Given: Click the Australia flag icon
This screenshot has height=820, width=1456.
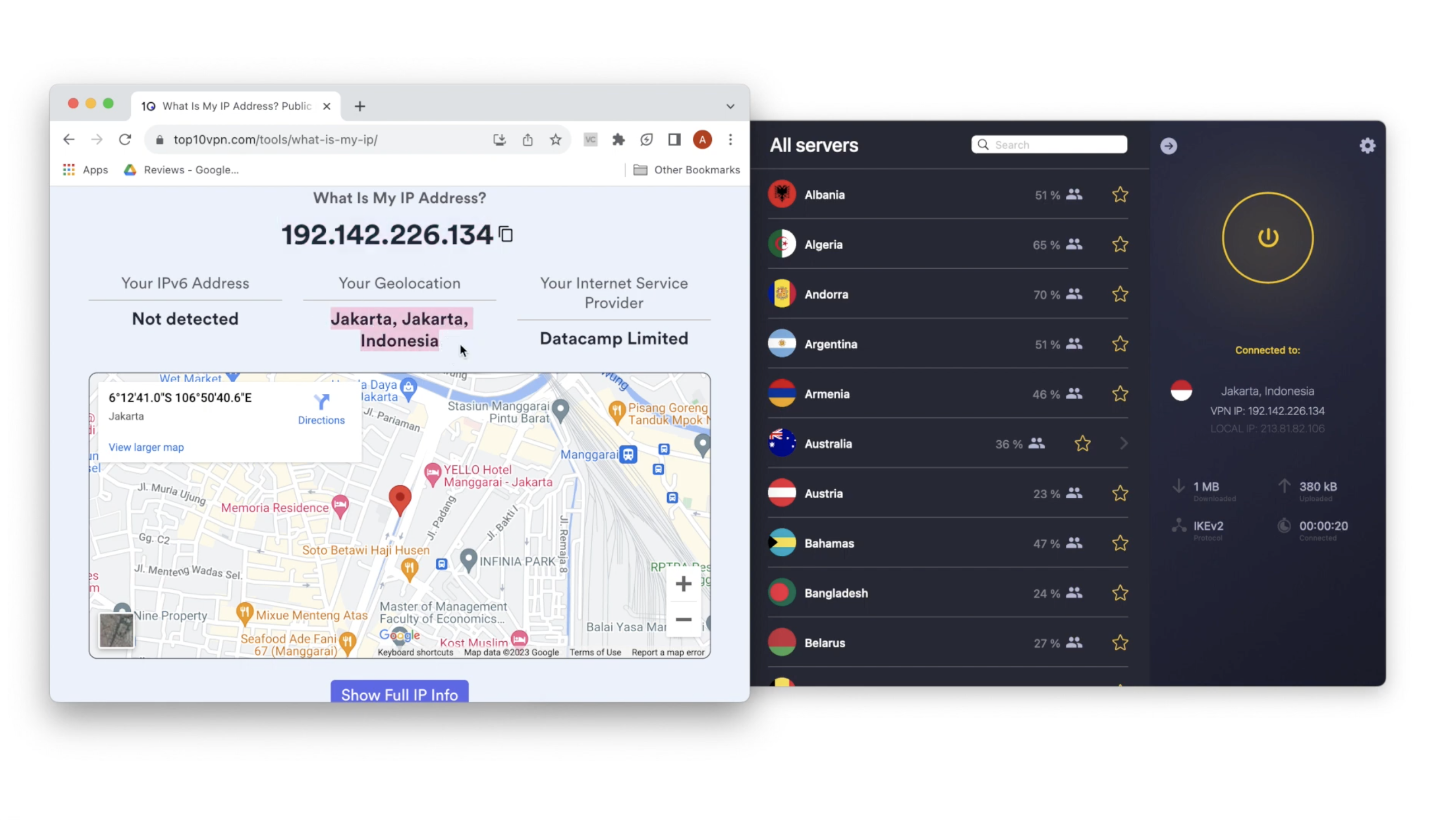Looking at the screenshot, I should tap(783, 443).
